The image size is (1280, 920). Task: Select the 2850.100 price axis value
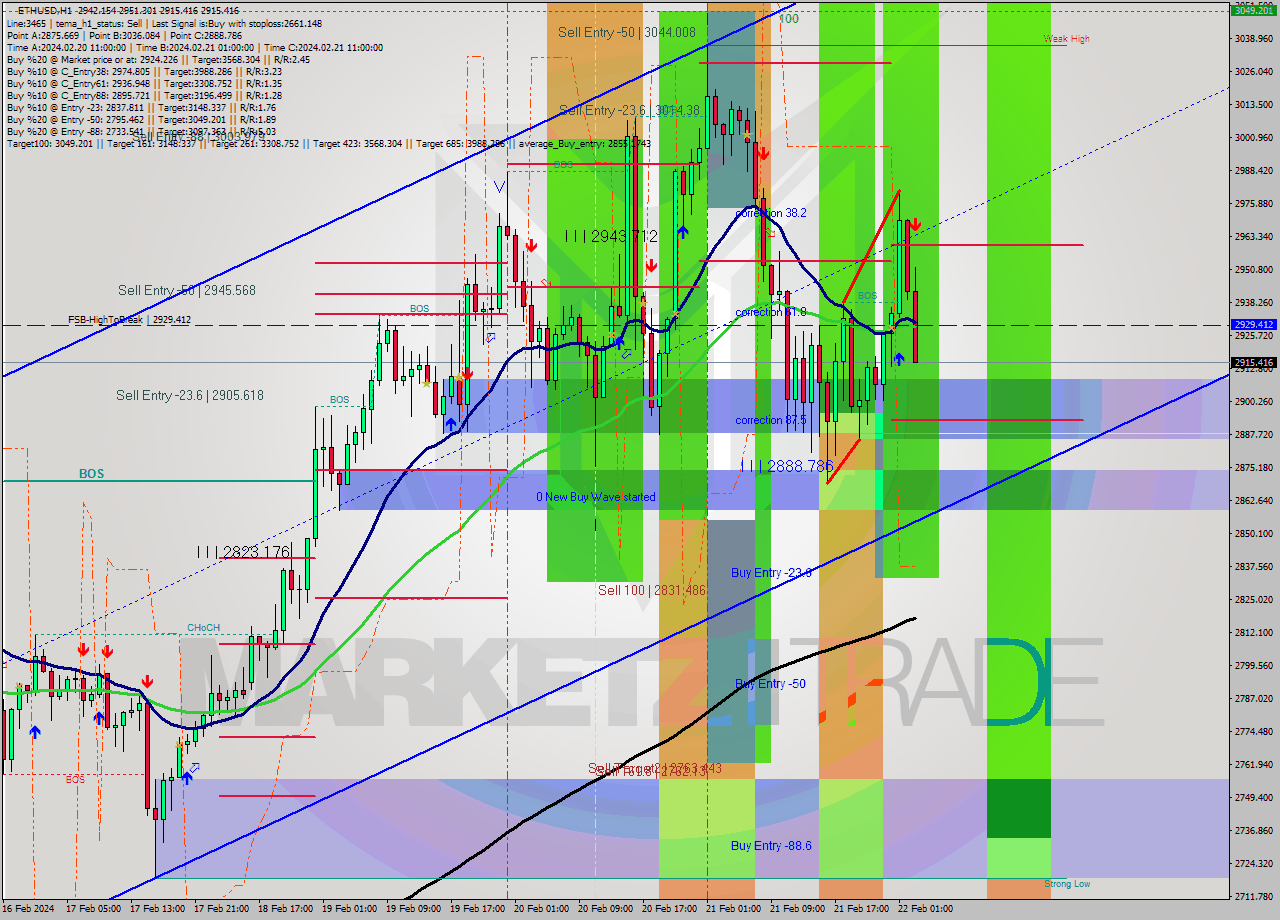(1254, 534)
